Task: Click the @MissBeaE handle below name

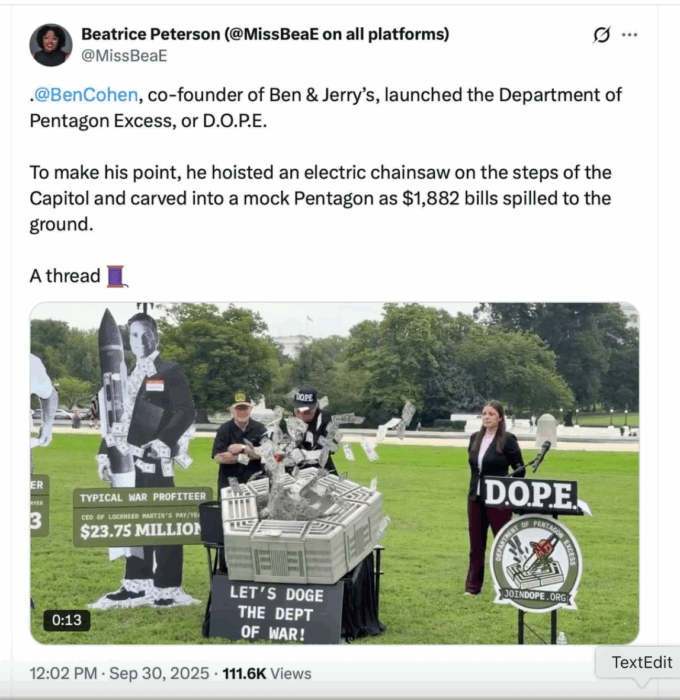Action: point(124,56)
